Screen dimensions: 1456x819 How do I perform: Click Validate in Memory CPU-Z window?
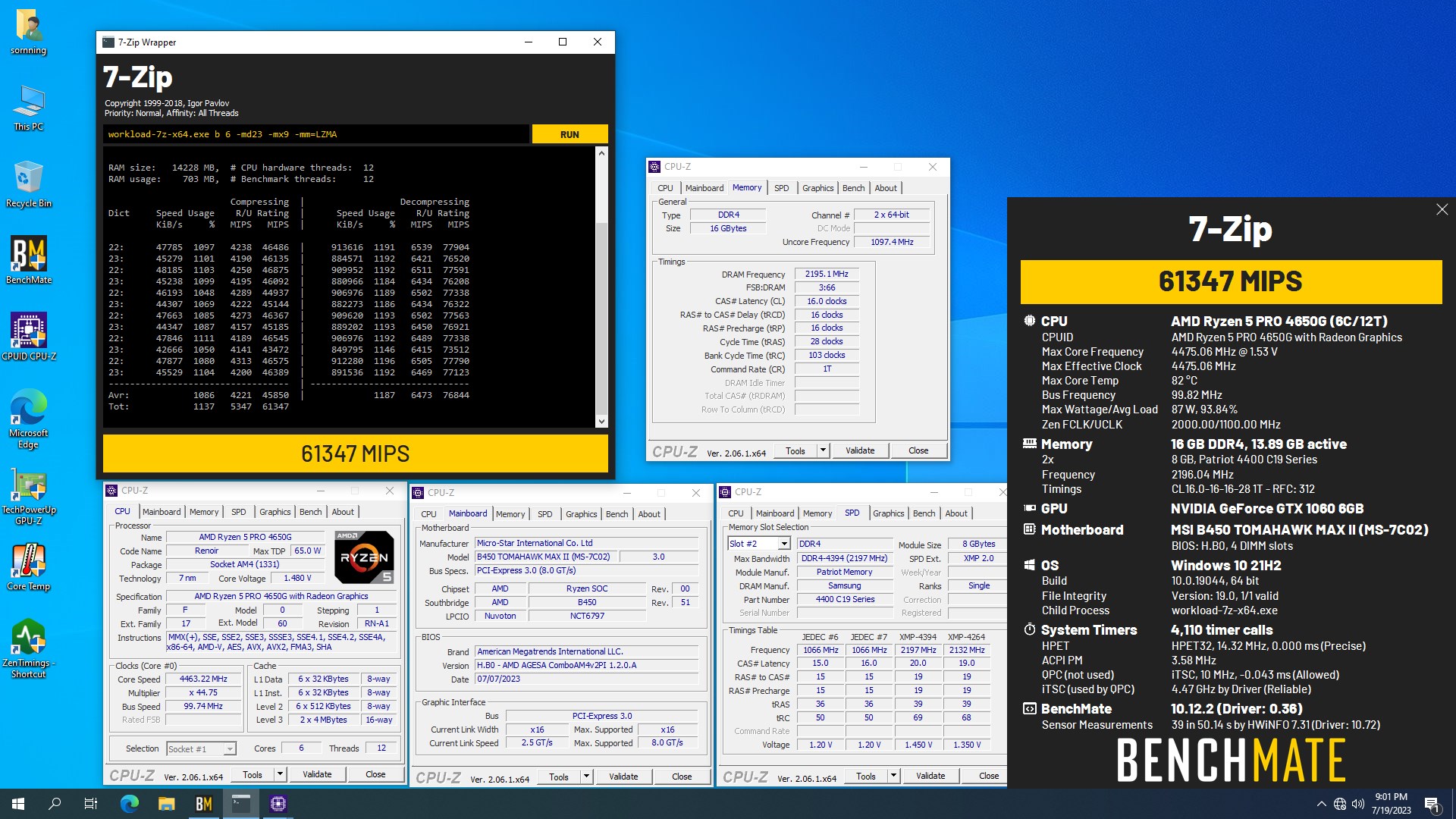860,450
